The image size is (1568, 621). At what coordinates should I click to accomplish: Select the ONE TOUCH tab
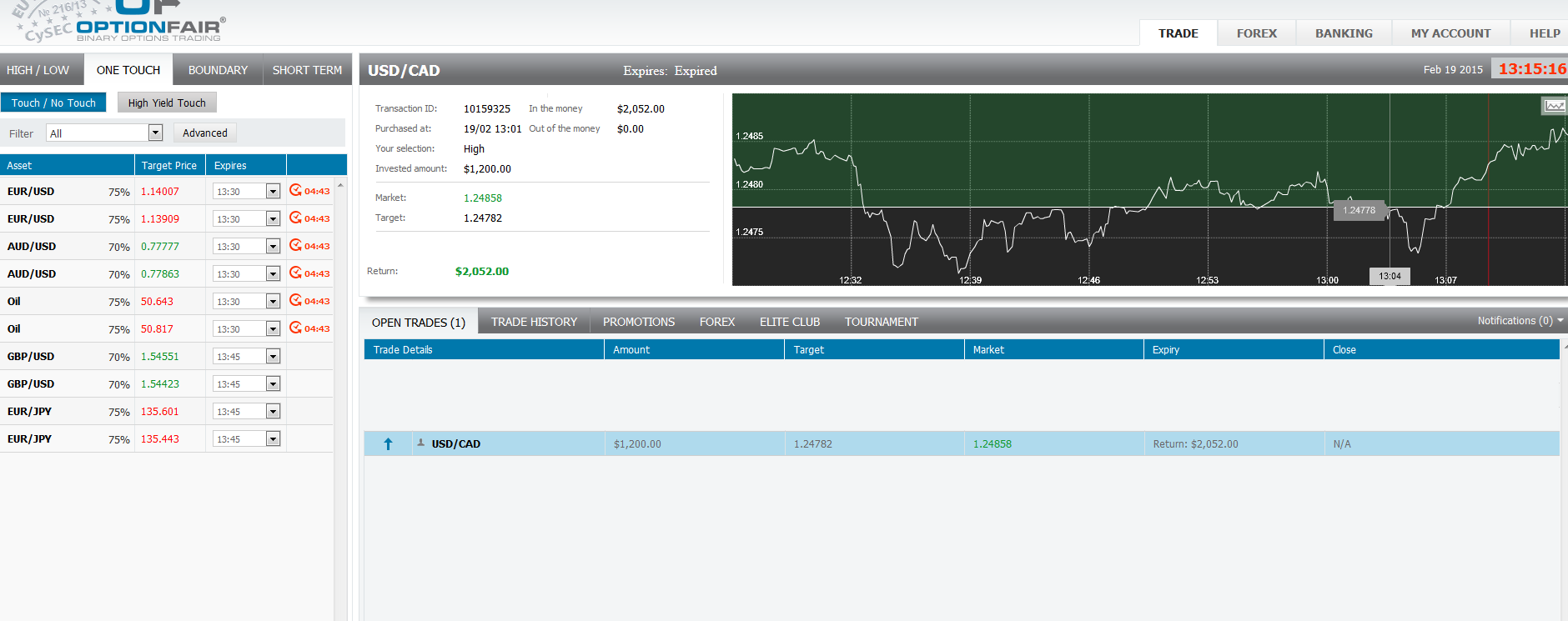click(128, 70)
